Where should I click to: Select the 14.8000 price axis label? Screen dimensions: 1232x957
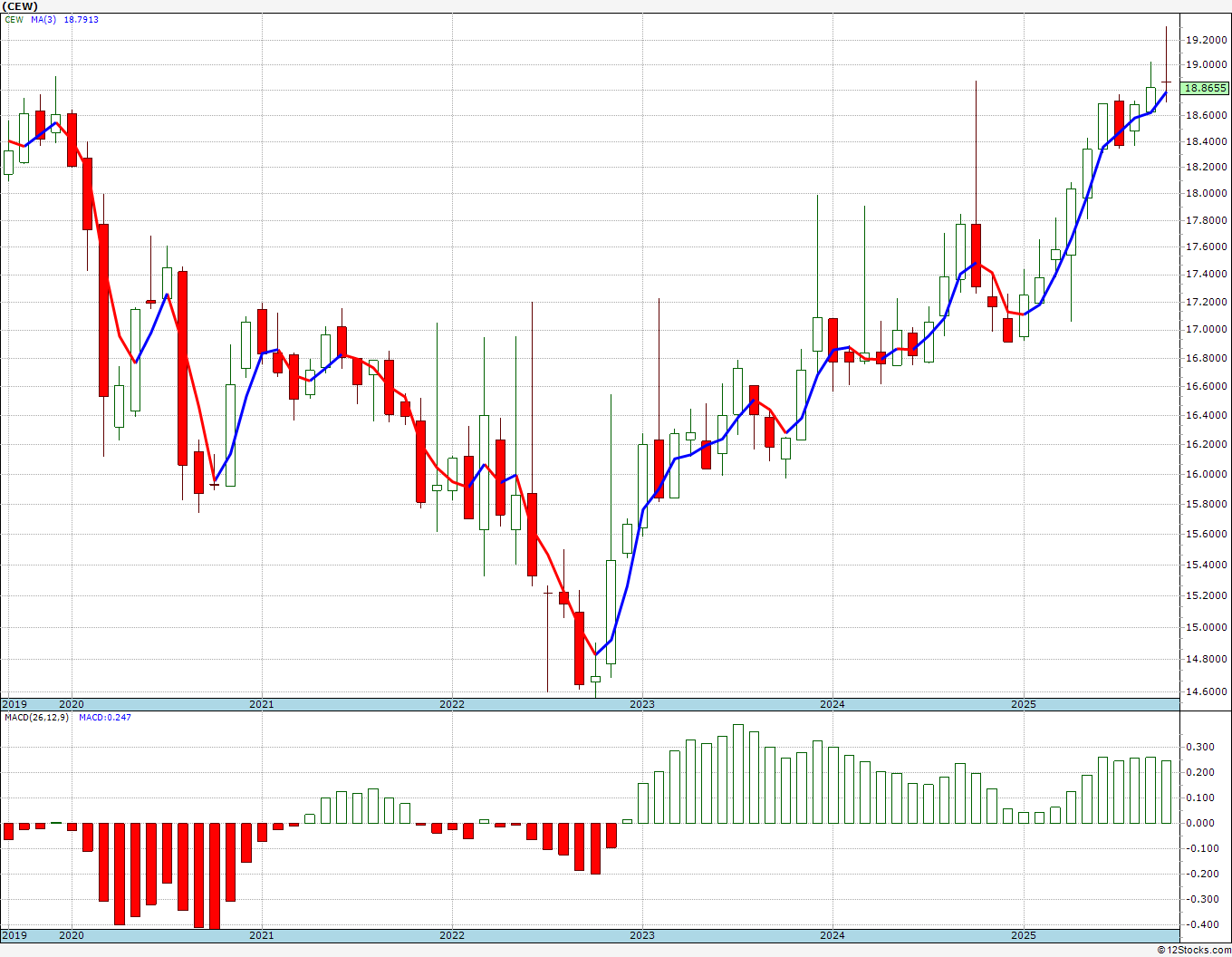pos(1207,659)
